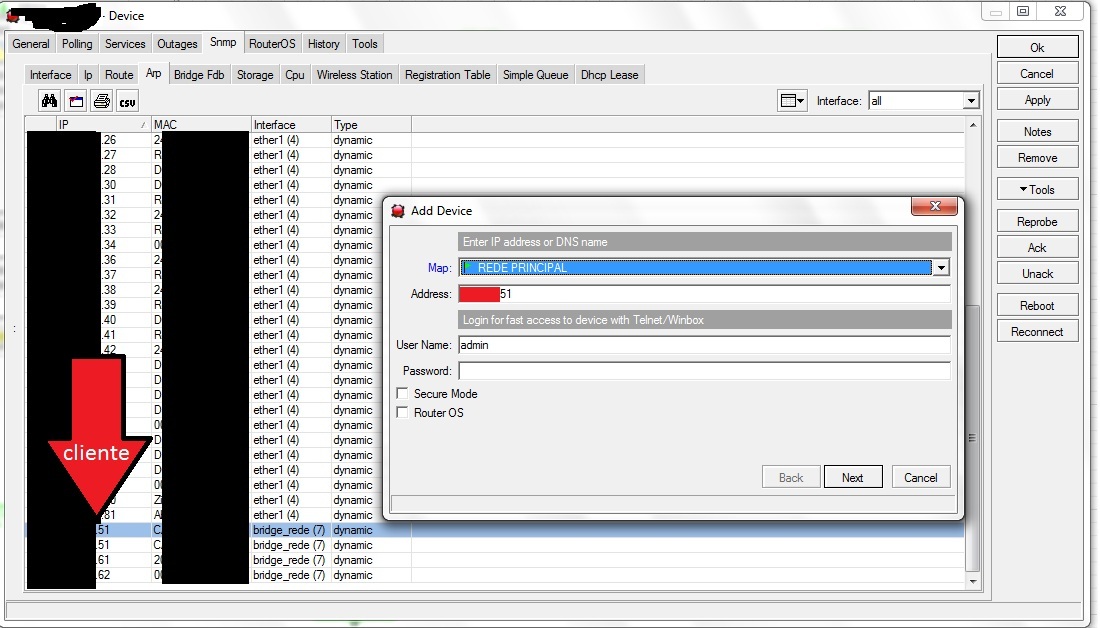This screenshot has height=628, width=1100.
Task: Open the Polling tab
Action: 77,44
